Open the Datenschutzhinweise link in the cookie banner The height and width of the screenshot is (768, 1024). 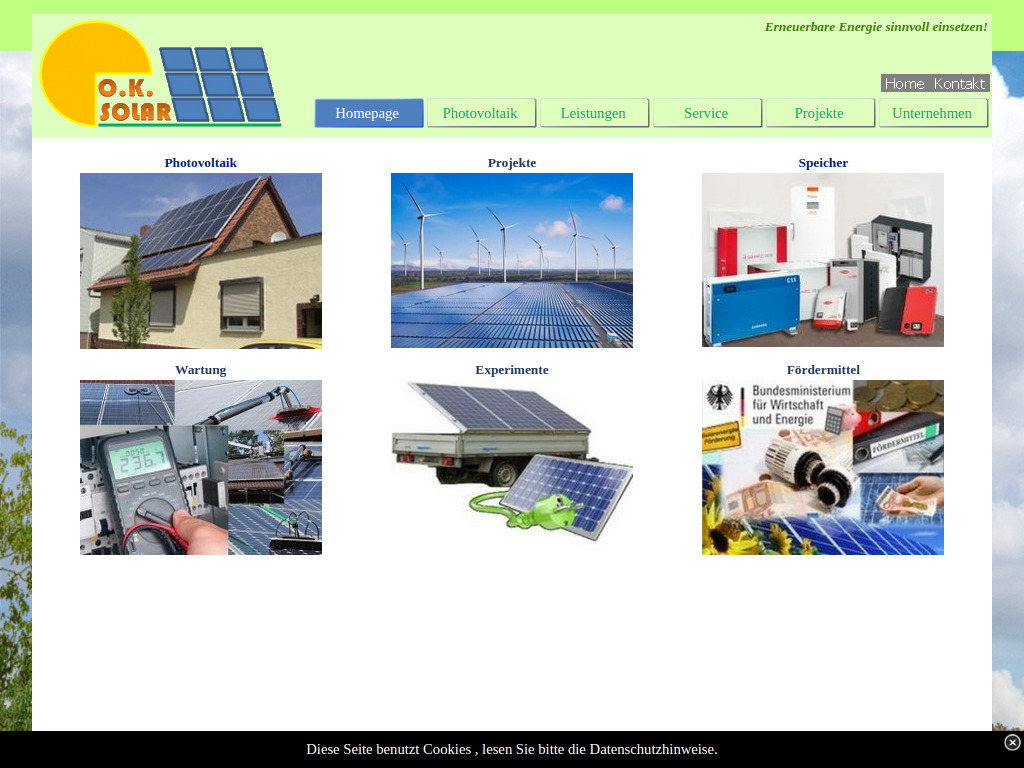click(654, 749)
